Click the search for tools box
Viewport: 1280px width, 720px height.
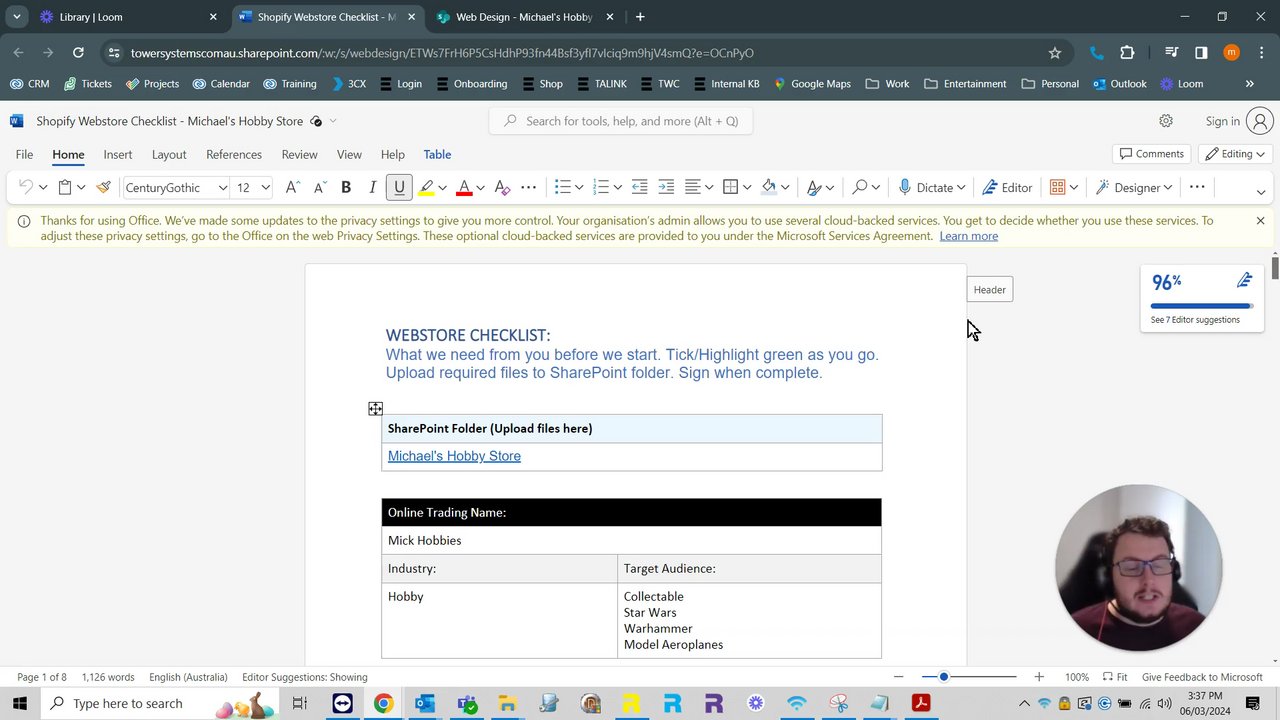point(621,121)
